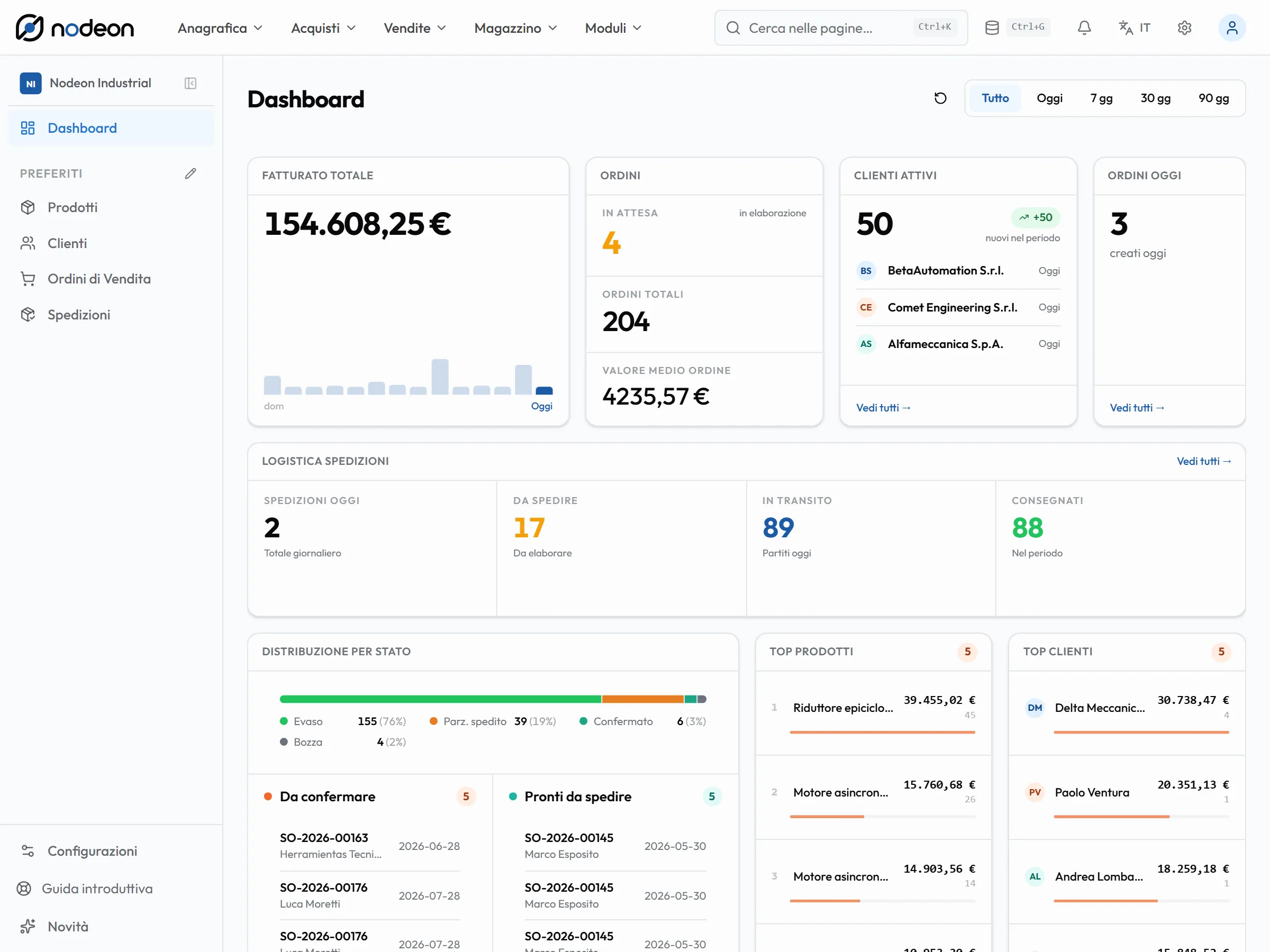Image resolution: width=1270 pixels, height=952 pixels.
Task: Open Clienti in the sidebar
Action: tap(111, 243)
